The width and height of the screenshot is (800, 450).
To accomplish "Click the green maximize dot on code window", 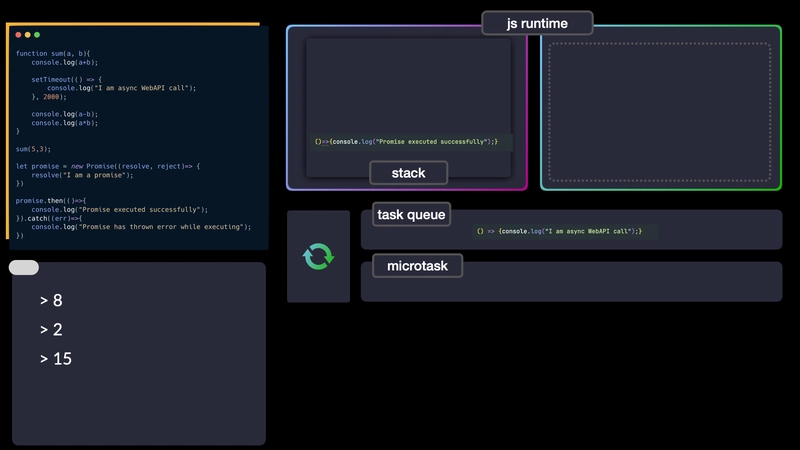I will (x=37, y=35).
